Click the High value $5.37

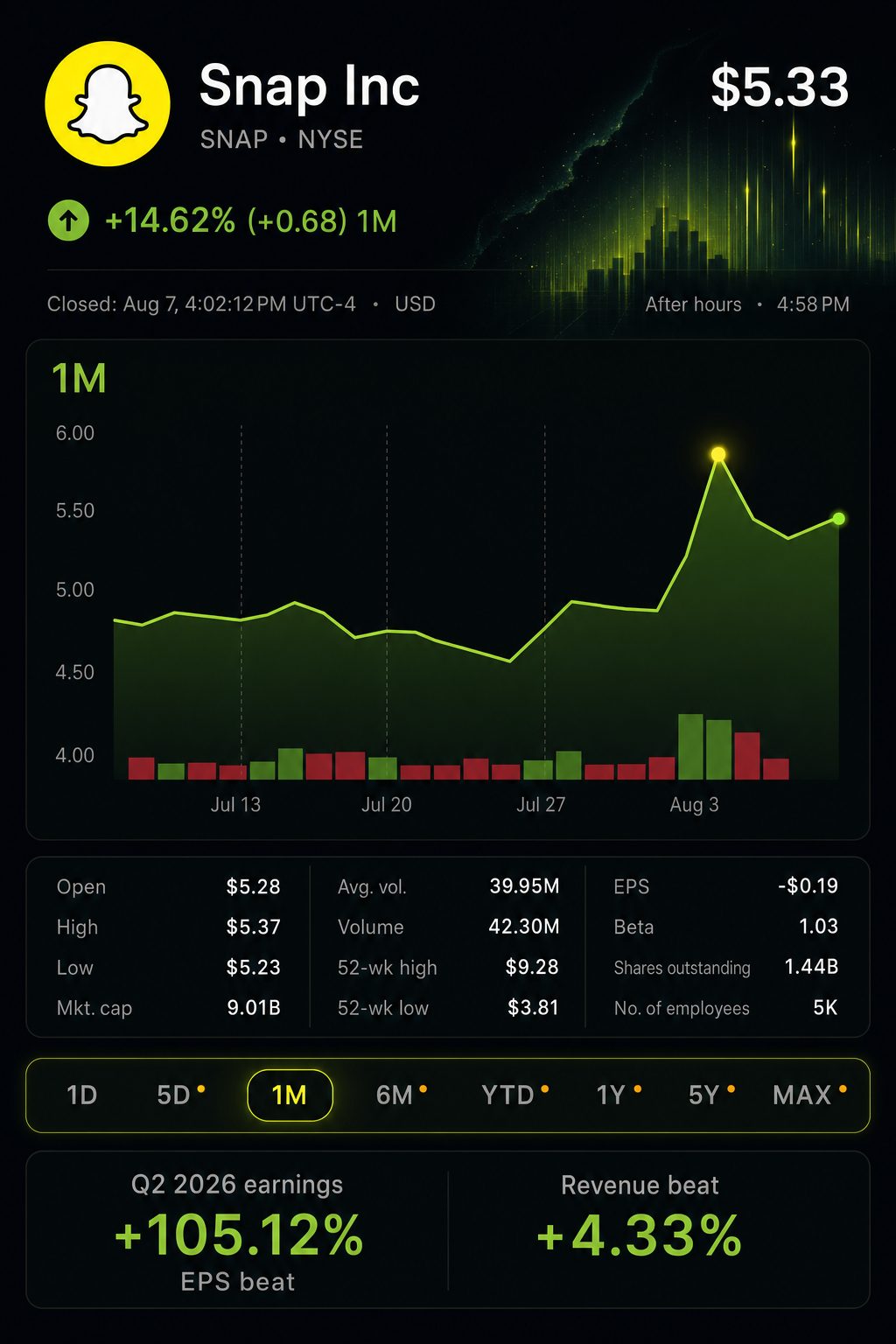pos(253,927)
